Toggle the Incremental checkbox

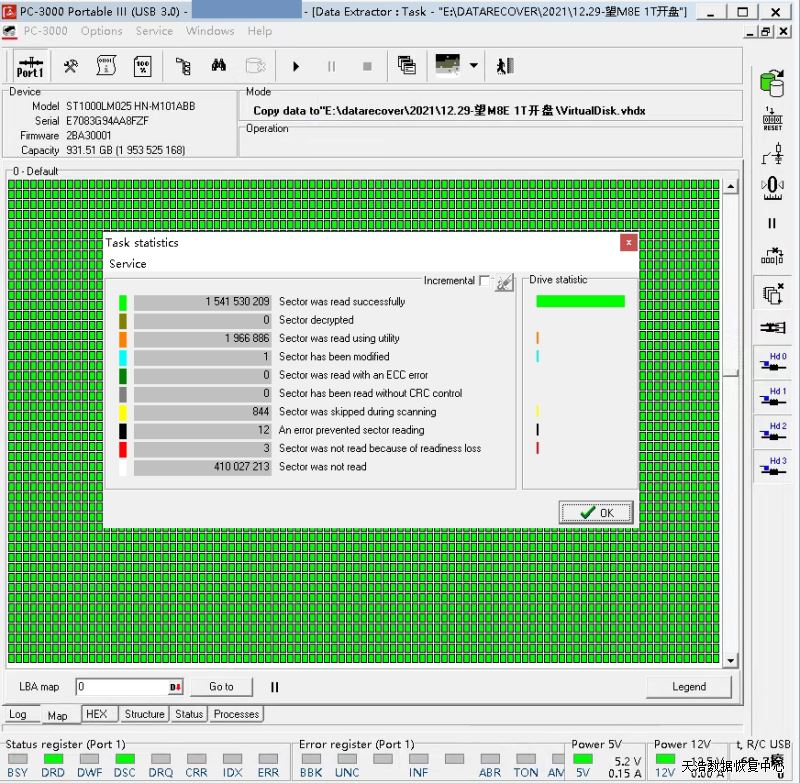(x=485, y=281)
